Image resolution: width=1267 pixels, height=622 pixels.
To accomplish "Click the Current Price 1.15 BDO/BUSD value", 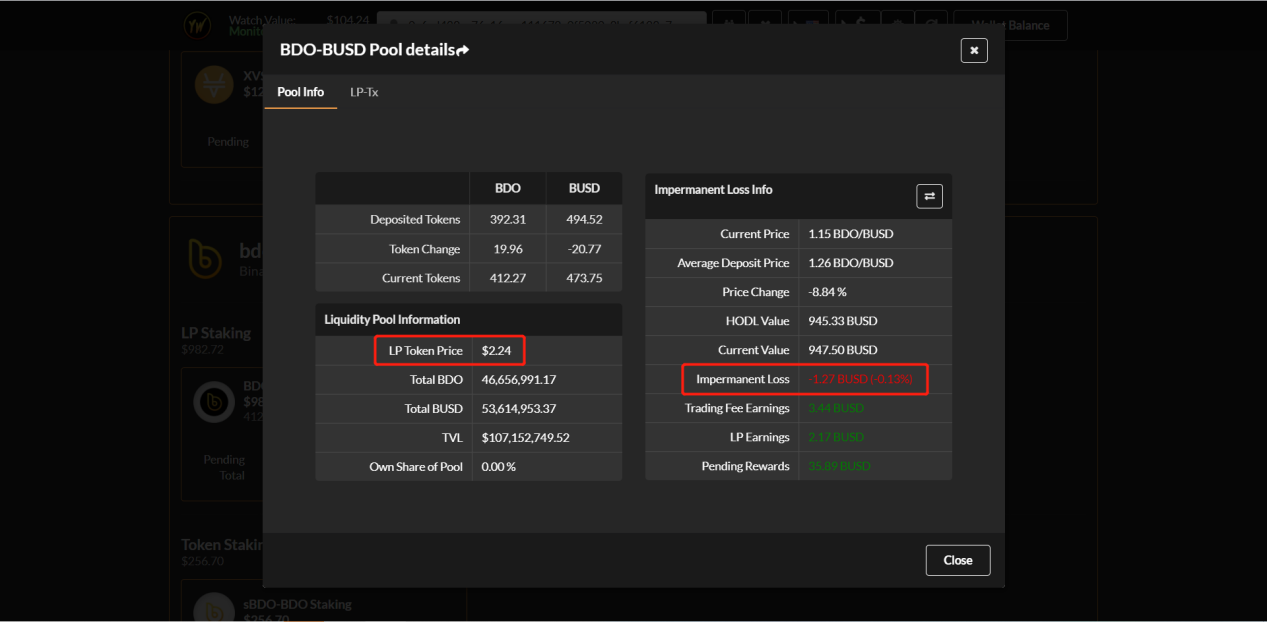I will [850, 234].
